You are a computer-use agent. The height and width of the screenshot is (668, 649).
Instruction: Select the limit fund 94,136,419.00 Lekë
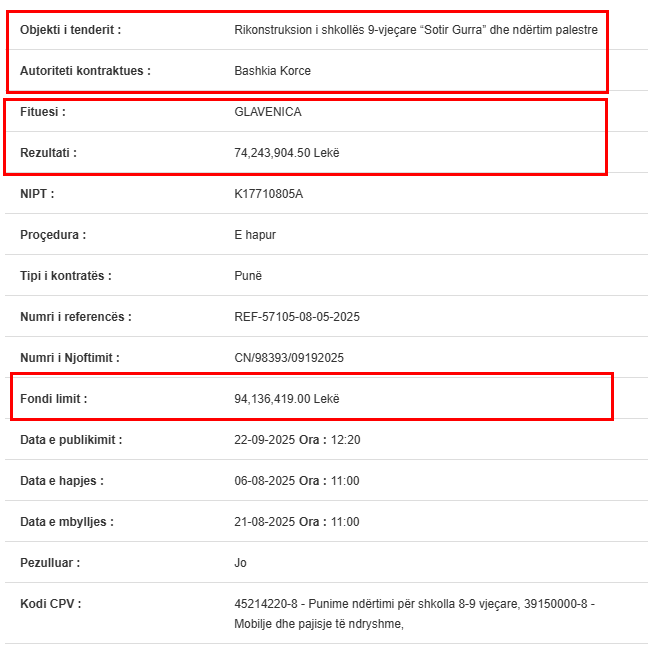287,399
